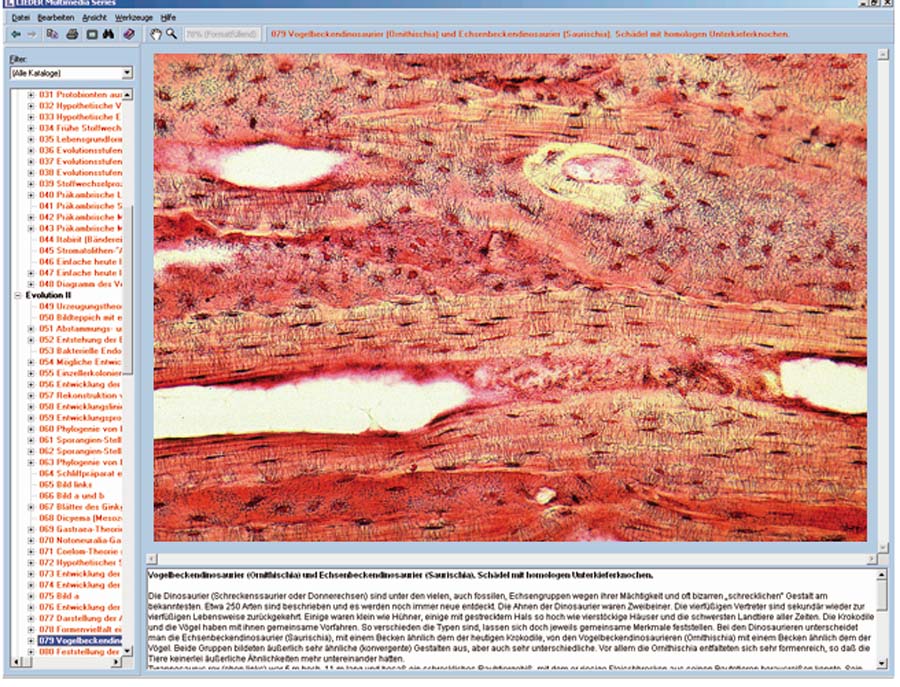Click the book help icon
This screenshot has width=900, height=687.
point(128,34)
